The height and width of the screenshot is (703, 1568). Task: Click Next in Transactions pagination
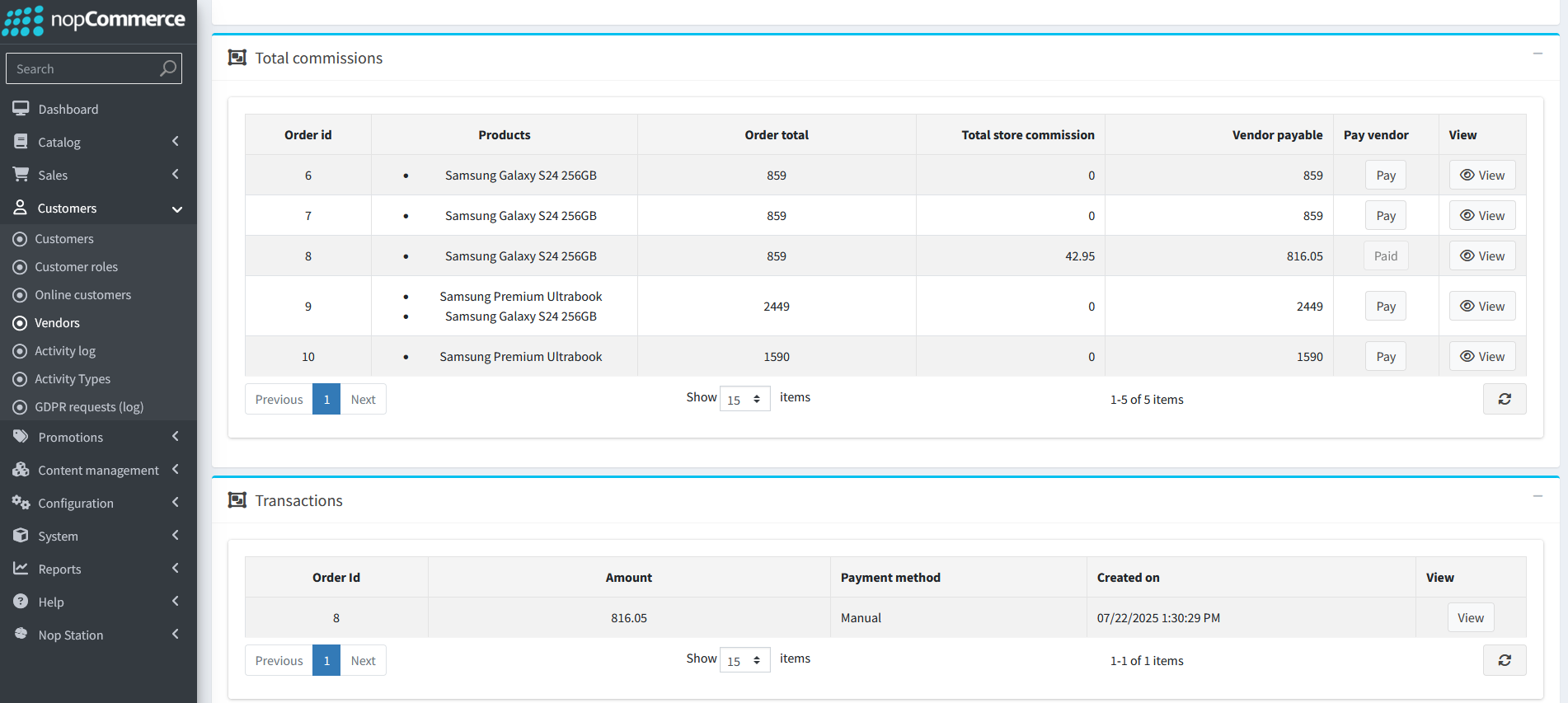click(x=363, y=660)
